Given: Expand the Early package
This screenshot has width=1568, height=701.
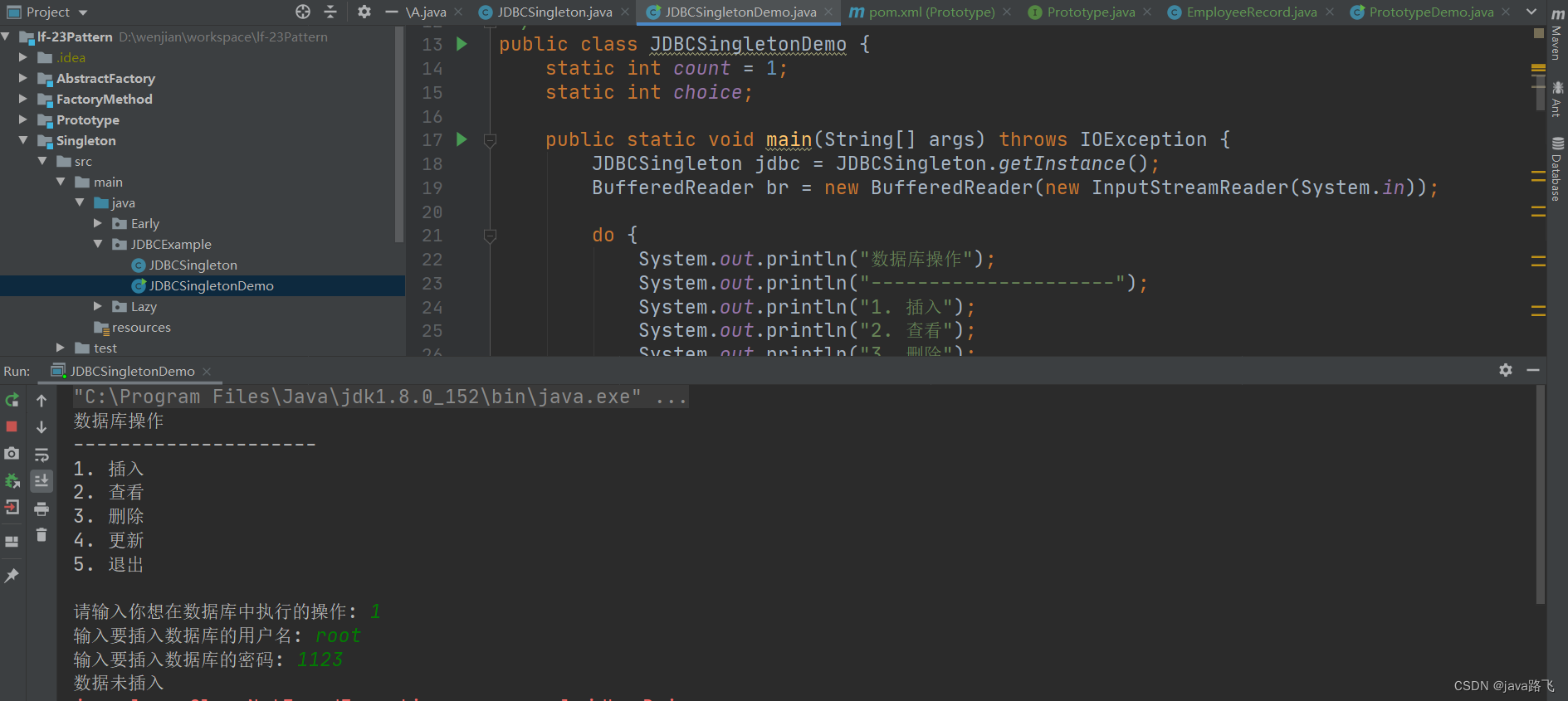Looking at the screenshot, I should click(98, 223).
